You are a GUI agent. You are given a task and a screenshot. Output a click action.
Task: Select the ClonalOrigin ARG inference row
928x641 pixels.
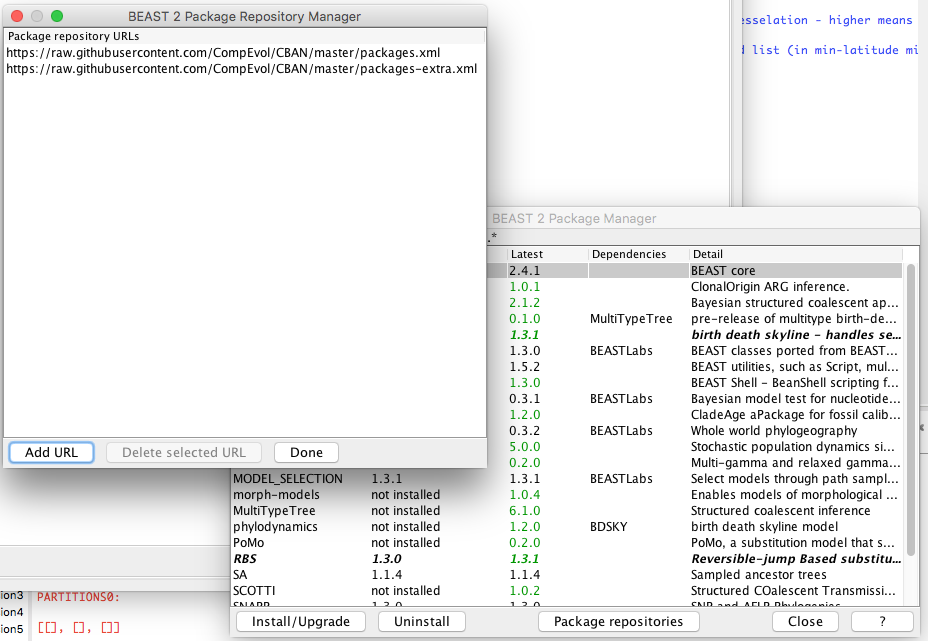point(695,286)
